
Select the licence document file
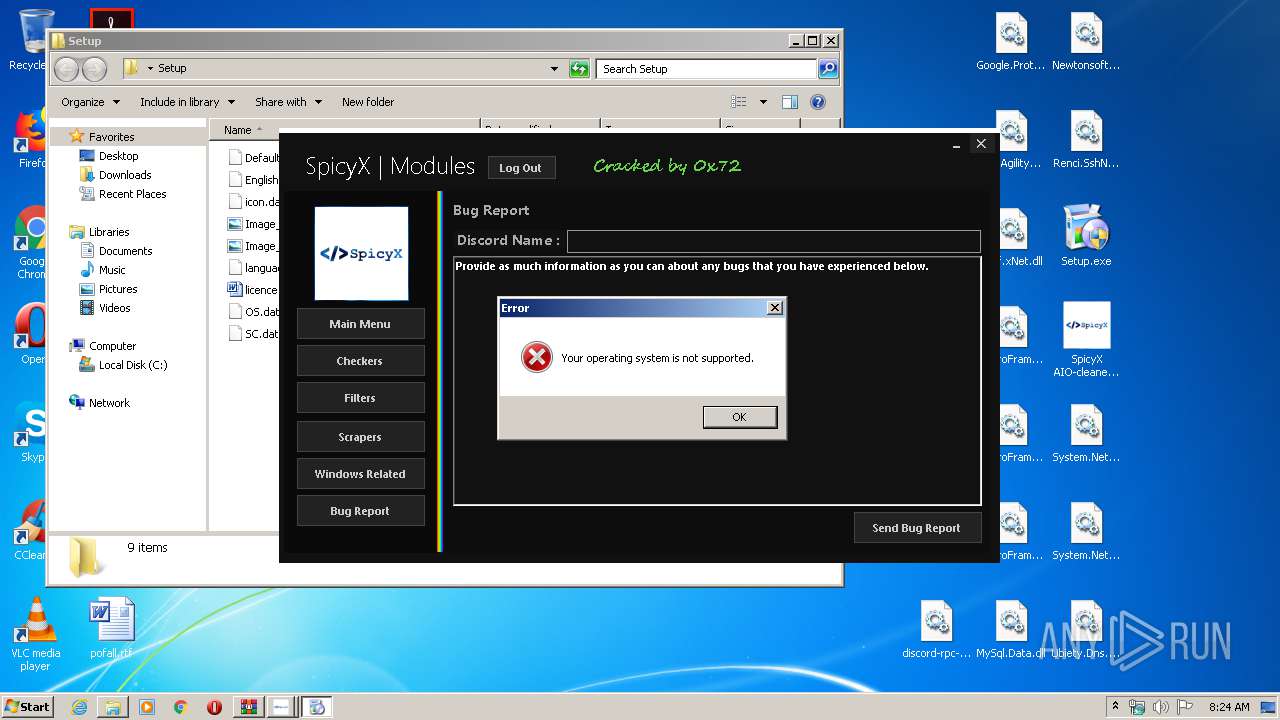click(x=253, y=290)
